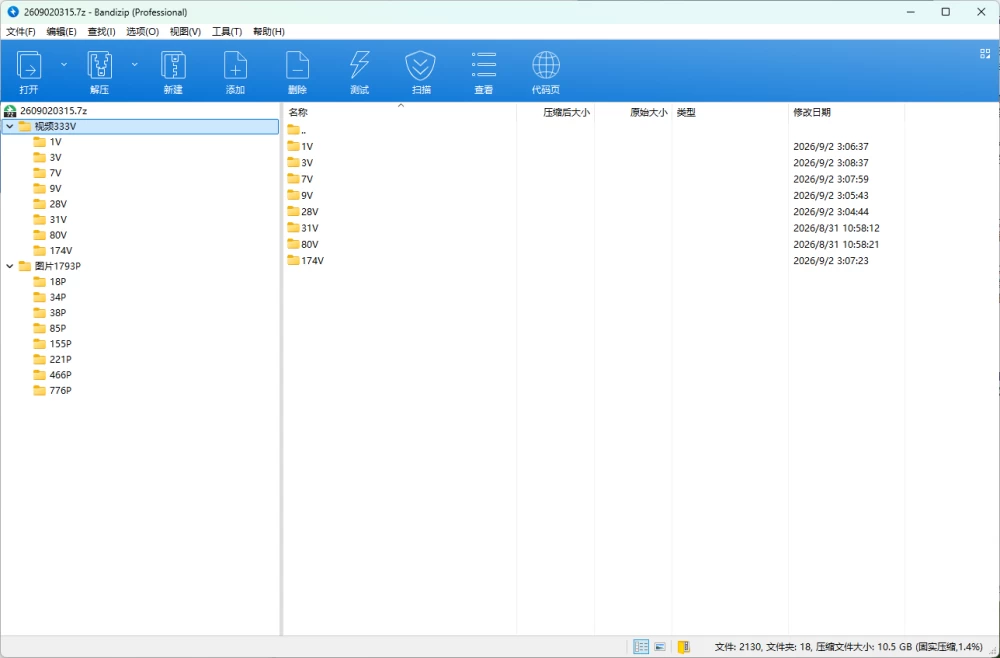
Task: Select the 视频333V folder in tree
Action: 55,126
